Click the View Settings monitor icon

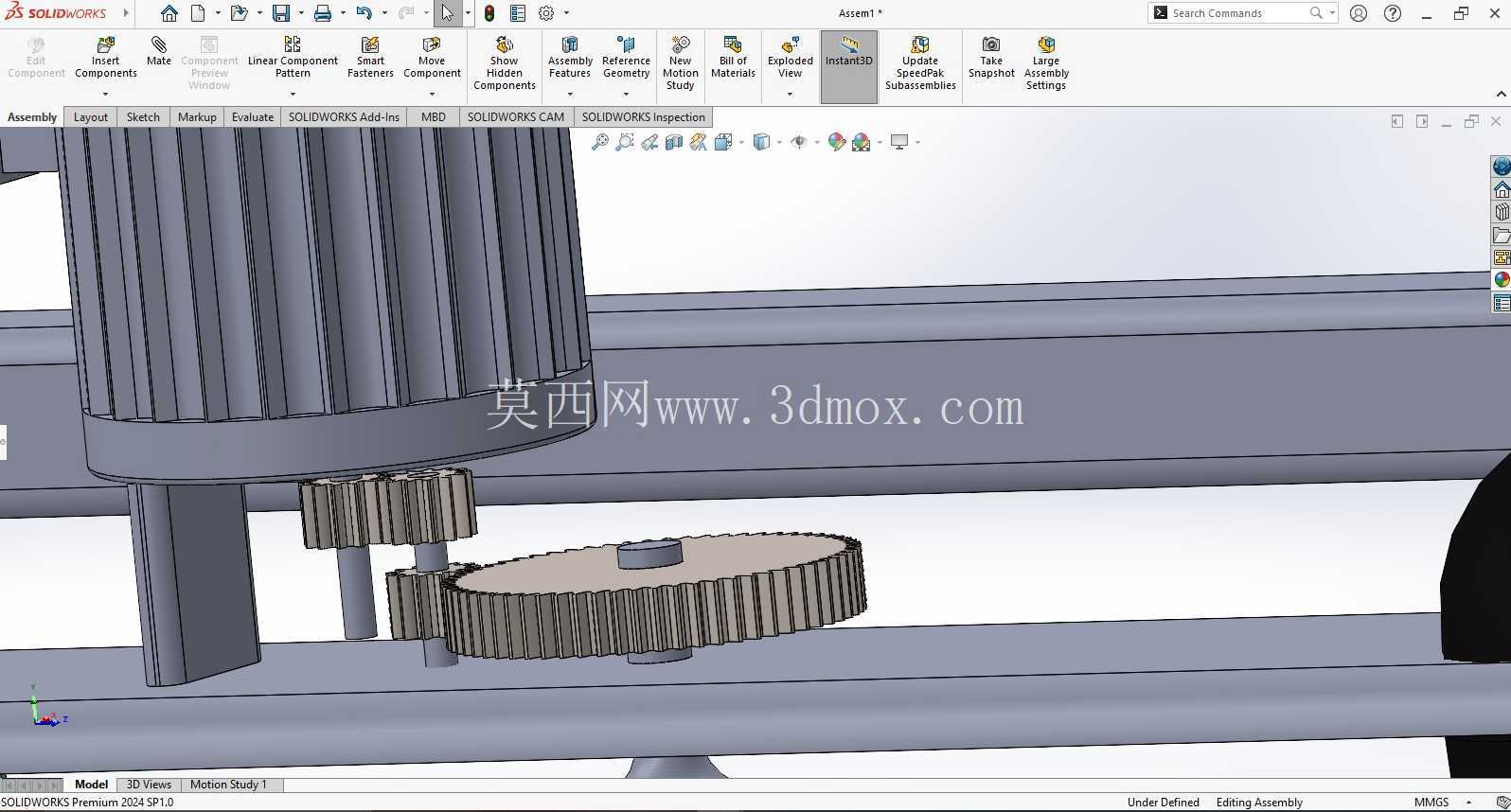[x=899, y=142]
